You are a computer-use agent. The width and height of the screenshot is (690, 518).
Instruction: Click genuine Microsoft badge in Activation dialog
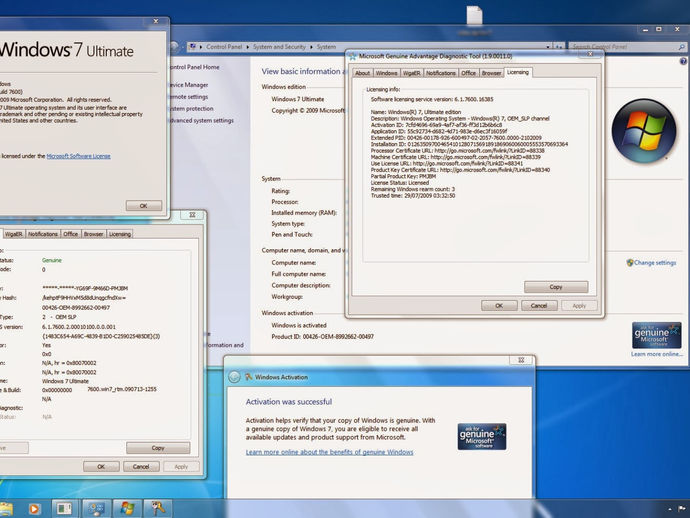(x=482, y=437)
